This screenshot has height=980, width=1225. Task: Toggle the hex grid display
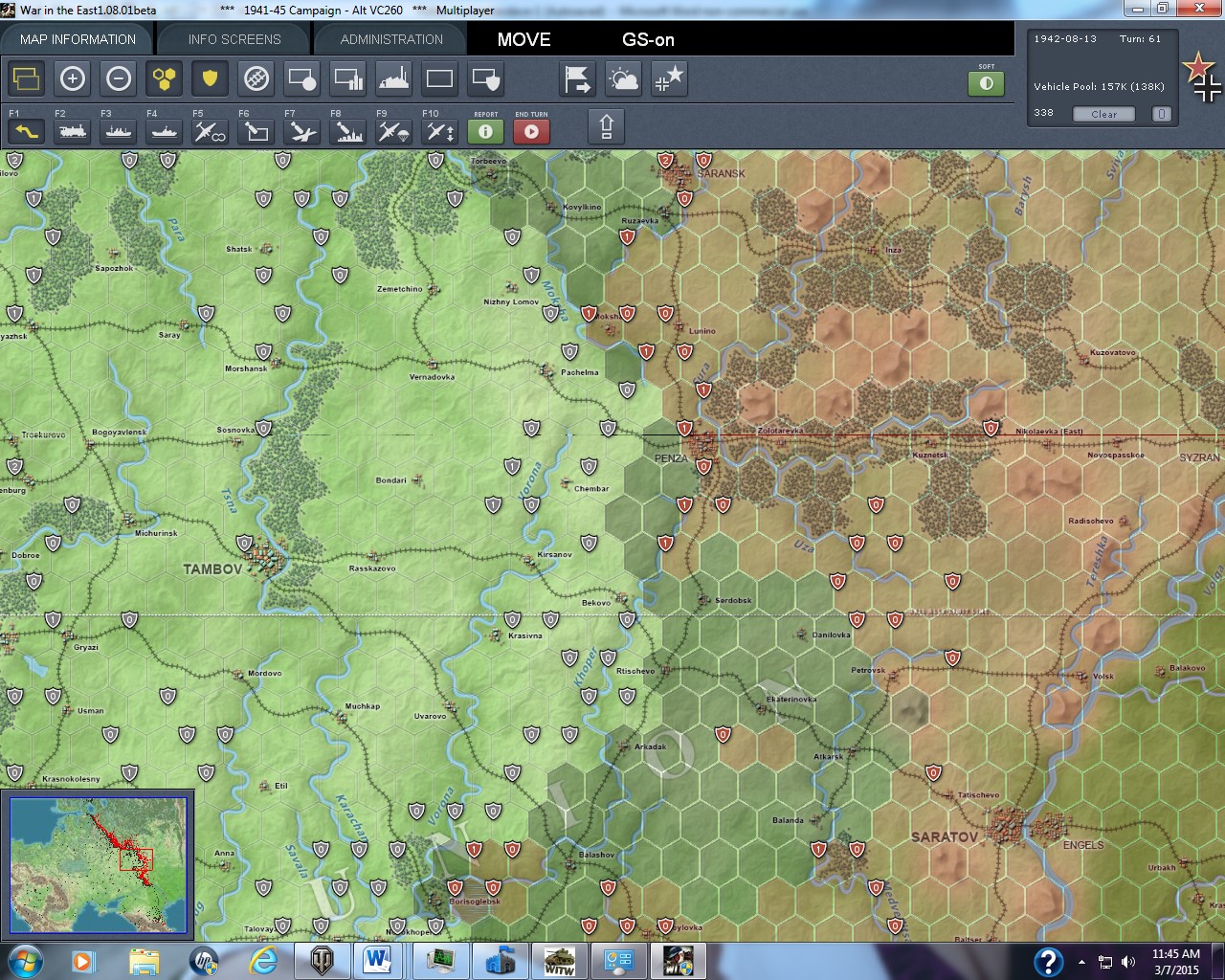(x=165, y=78)
